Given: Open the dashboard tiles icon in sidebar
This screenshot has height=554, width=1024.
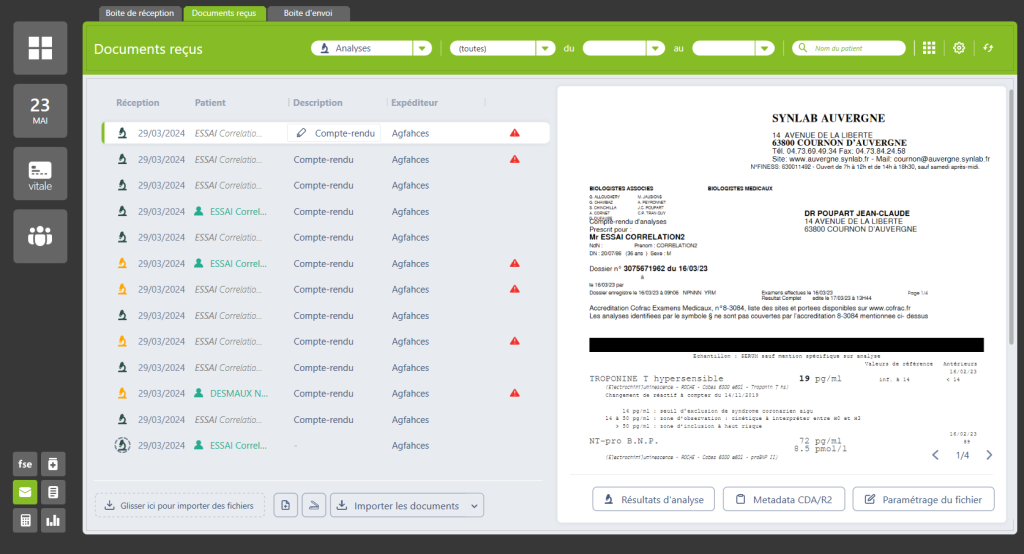Looking at the screenshot, I should pos(40,48).
